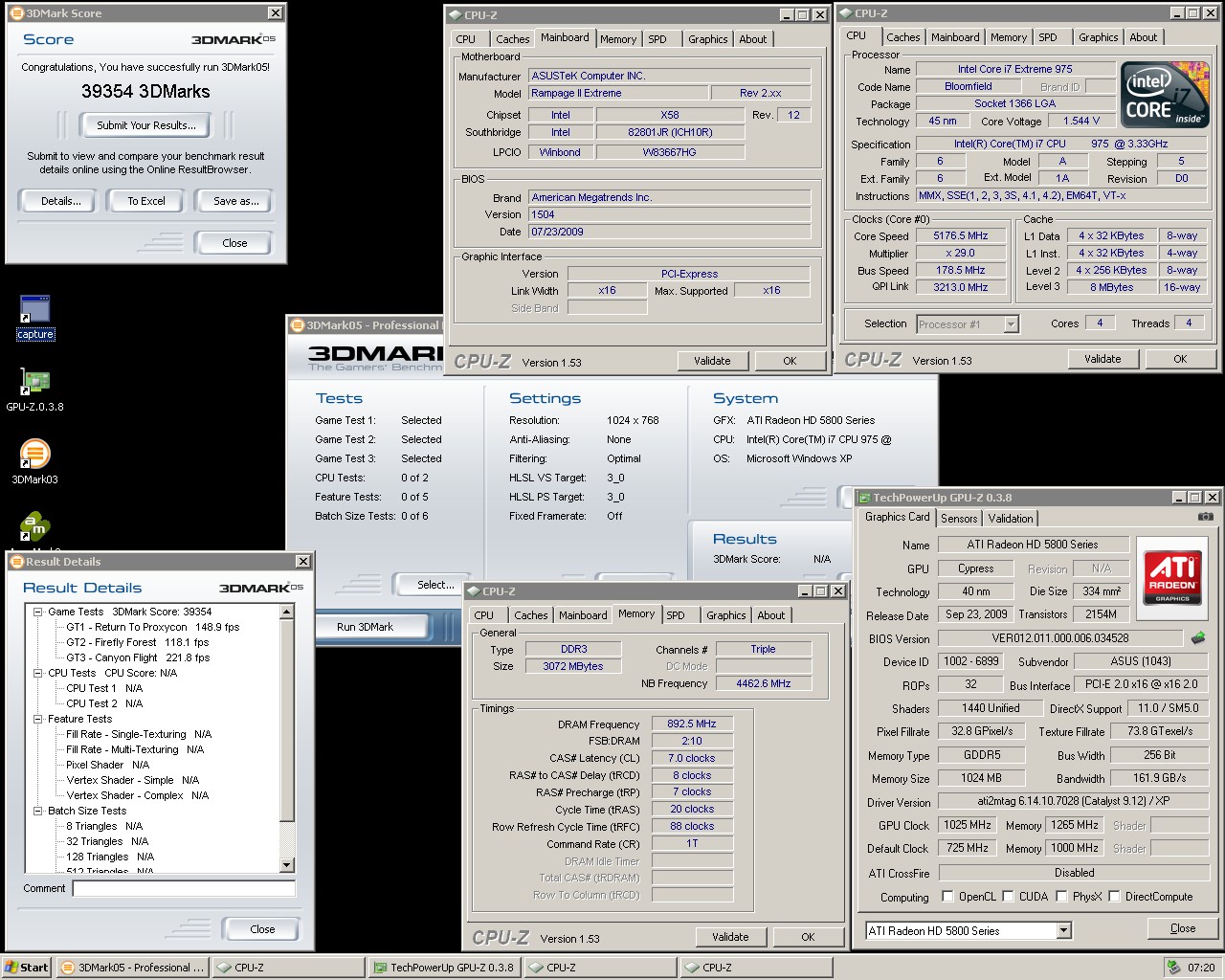The width and height of the screenshot is (1225, 980).
Task: Click Validate in the CPU-Z Mainboard window
Action: point(712,361)
